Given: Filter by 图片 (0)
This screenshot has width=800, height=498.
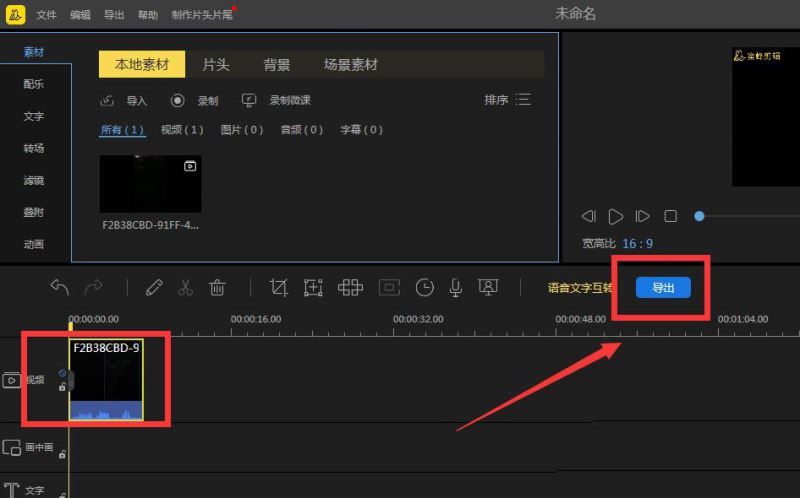Looking at the screenshot, I should (x=242, y=130).
